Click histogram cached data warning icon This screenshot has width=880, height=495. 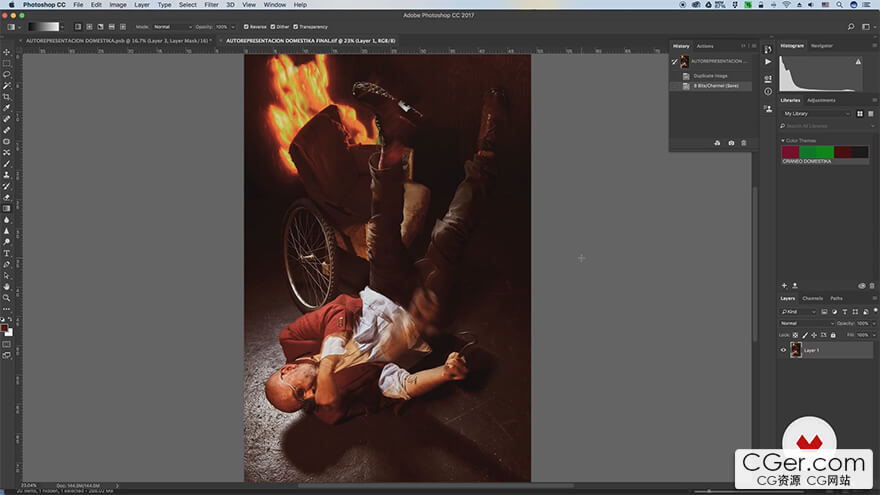857,62
